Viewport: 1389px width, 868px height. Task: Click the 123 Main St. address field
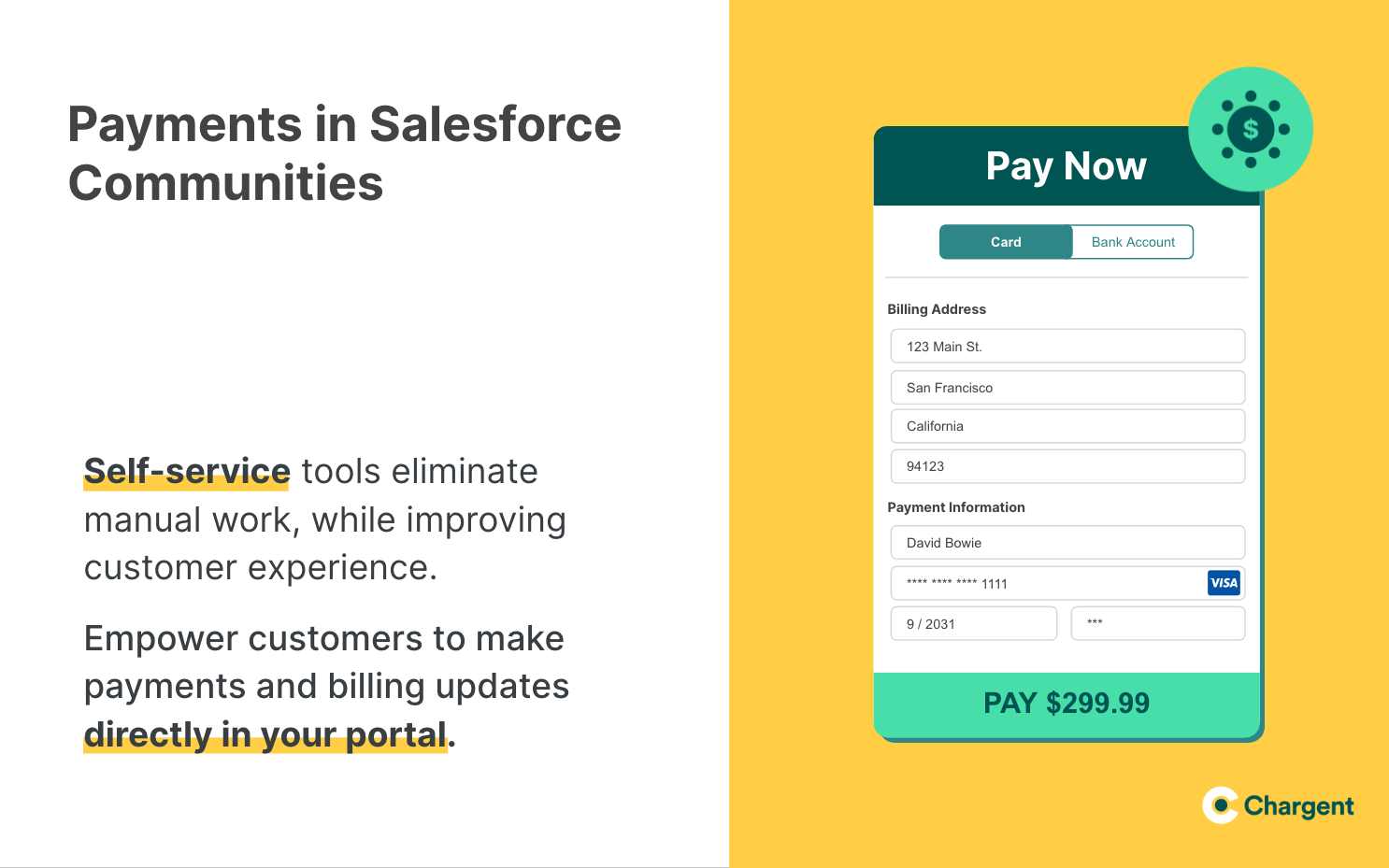1067,346
